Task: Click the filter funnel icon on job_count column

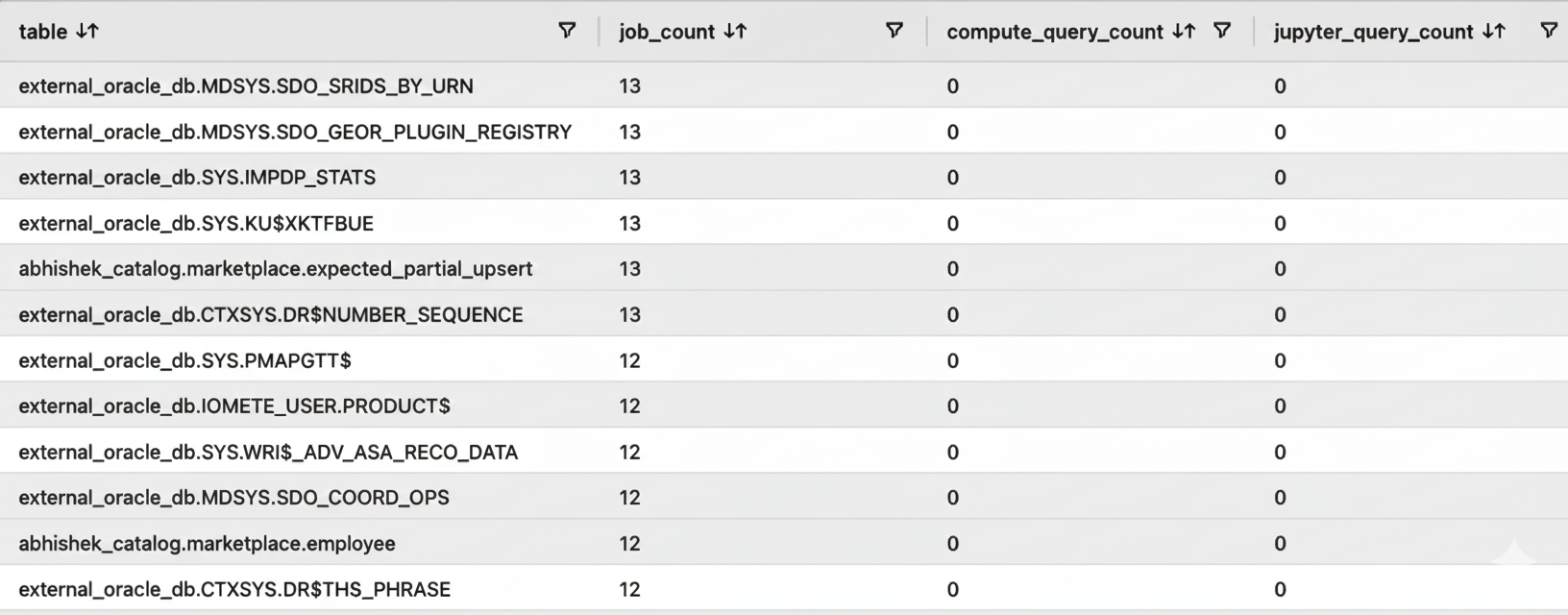Action: pyautogui.click(x=894, y=31)
